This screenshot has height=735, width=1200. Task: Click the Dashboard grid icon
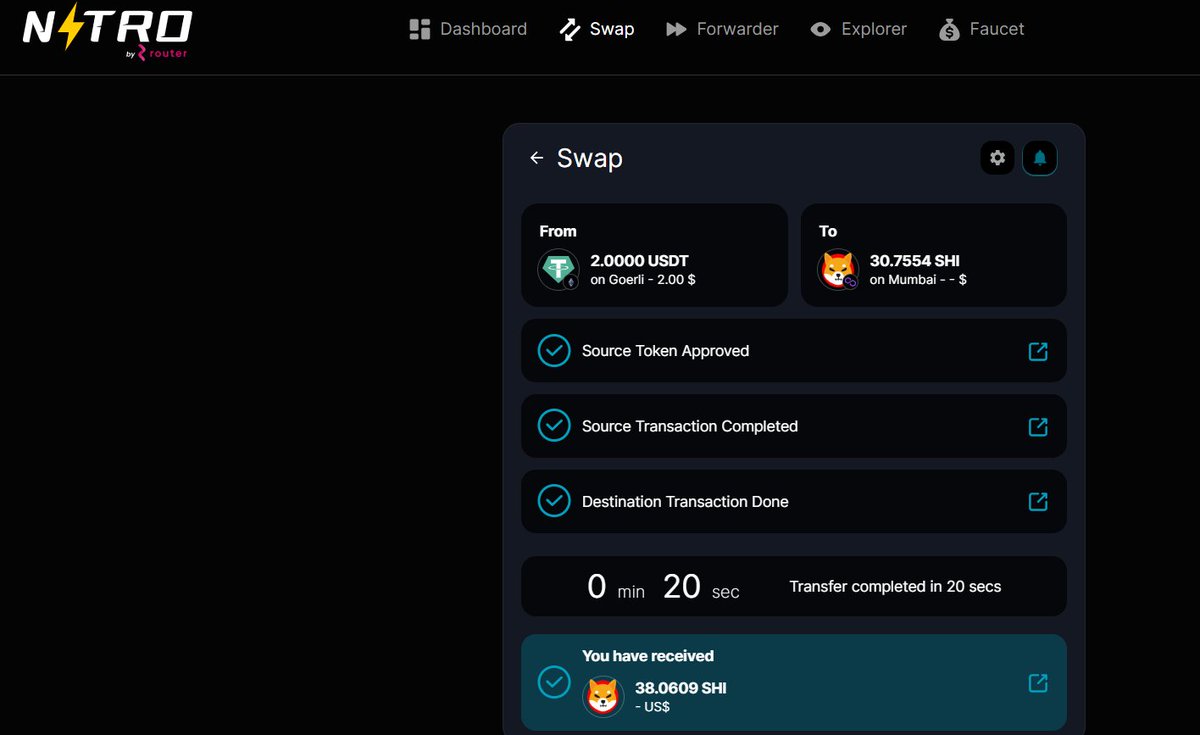pos(420,29)
